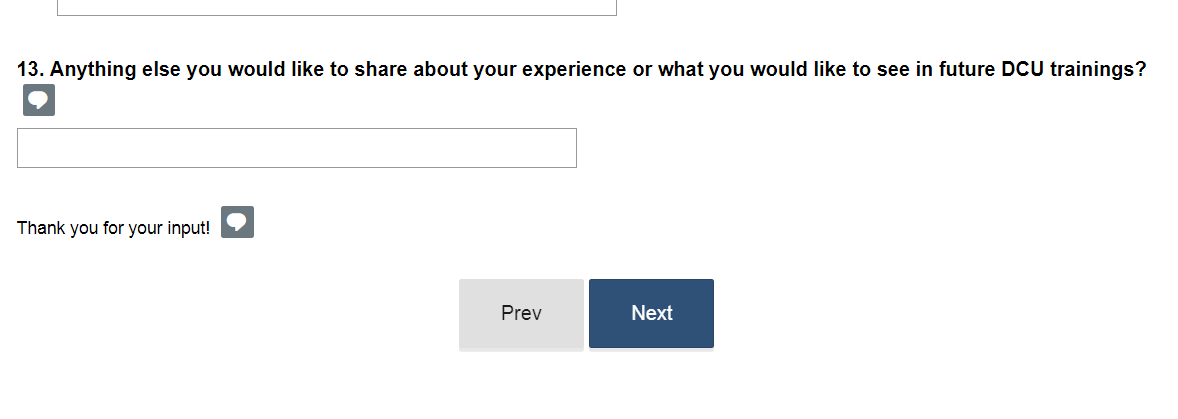Select the question 13 heading text
Image resolution: width=1178 pixels, height=419 pixels.
(x=581, y=70)
